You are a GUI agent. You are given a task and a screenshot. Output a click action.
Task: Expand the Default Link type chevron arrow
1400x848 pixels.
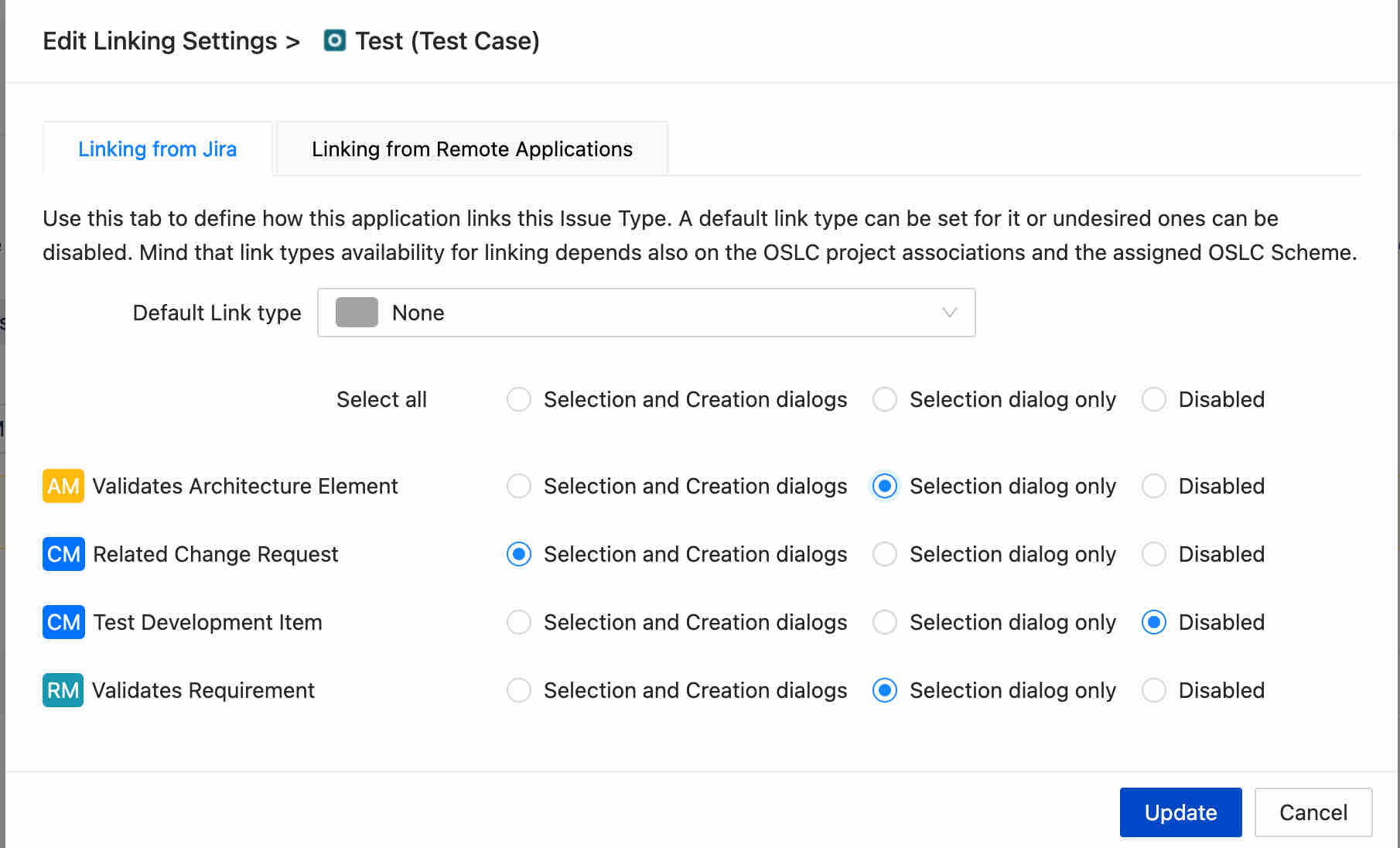tap(949, 313)
